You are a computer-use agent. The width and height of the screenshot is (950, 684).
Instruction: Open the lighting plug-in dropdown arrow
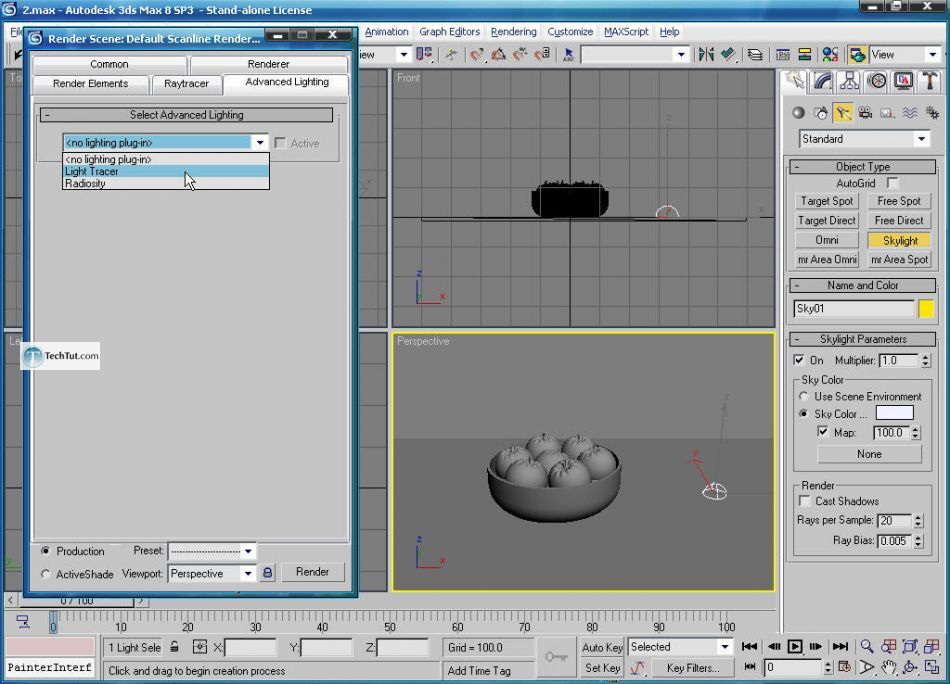(x=260, y=142)
